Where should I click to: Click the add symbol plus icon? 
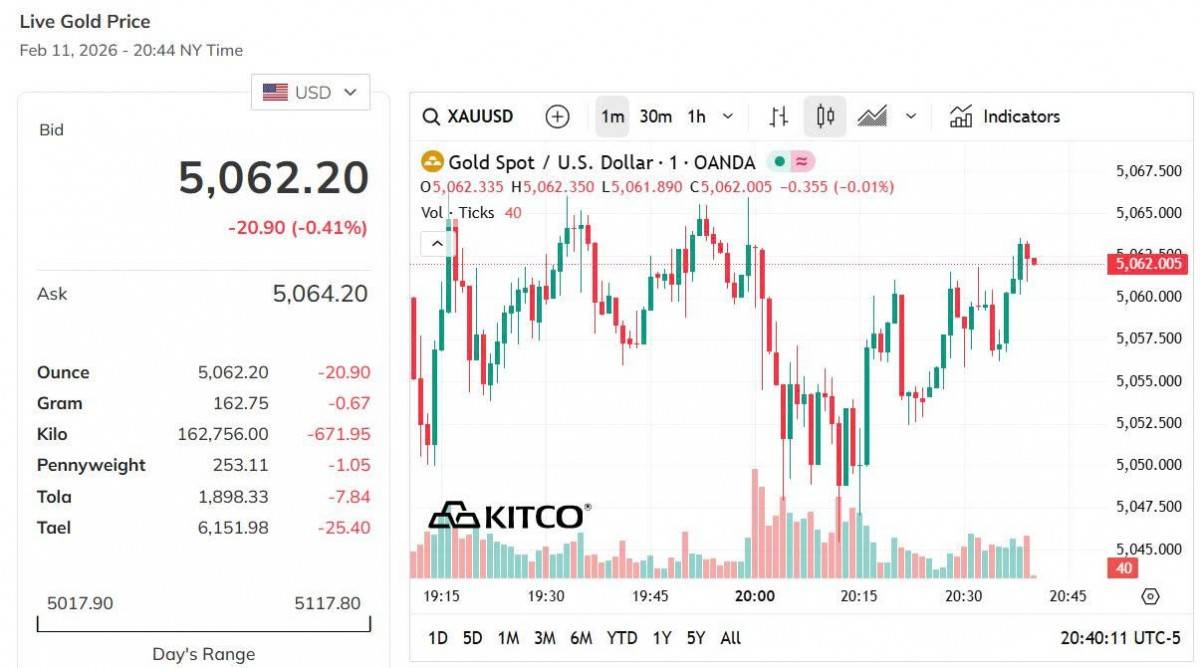(x=557, y=117)
